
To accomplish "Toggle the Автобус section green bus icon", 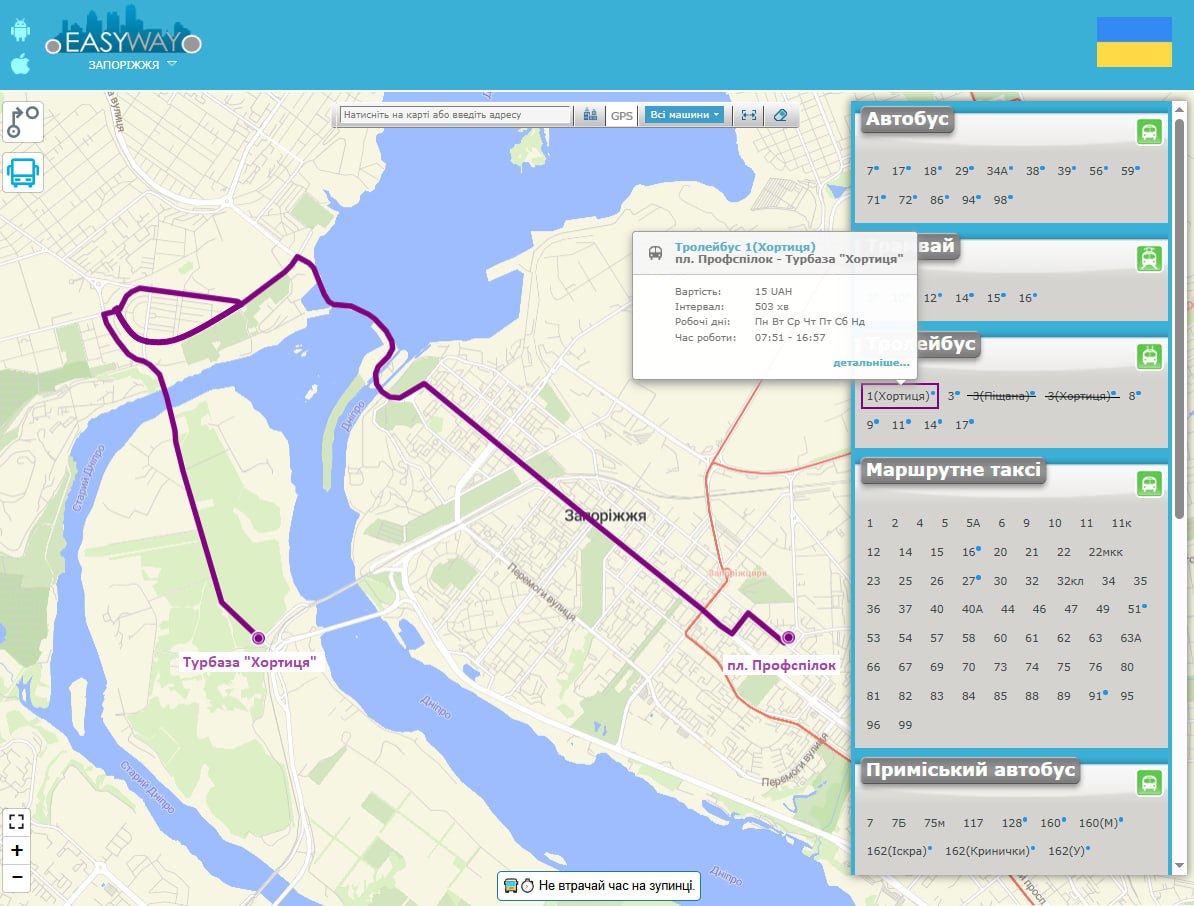I will point(1149,132).
